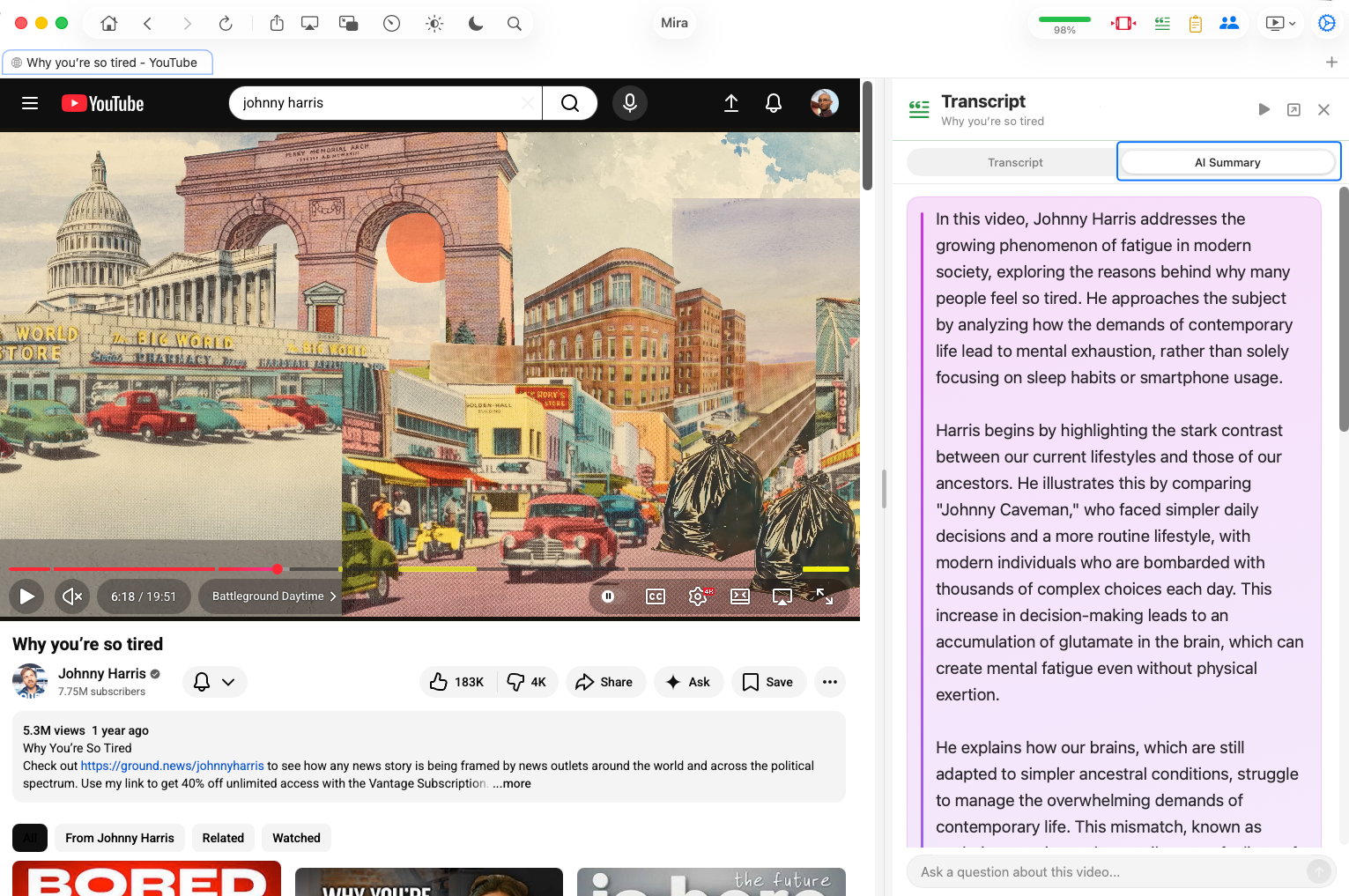Open browsing history clock icon
1349x896 pixels.
point(392,24)
